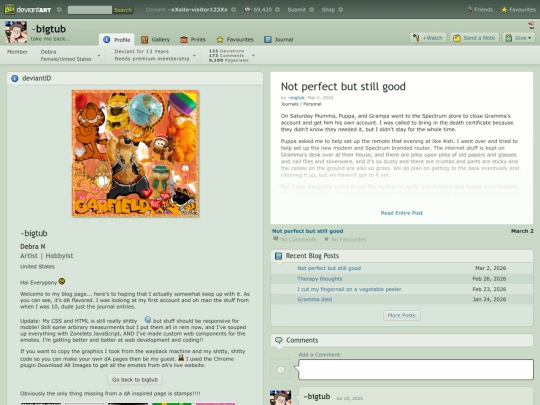
Task: Focus the Add a Comment text box
Action: [416, 370]
